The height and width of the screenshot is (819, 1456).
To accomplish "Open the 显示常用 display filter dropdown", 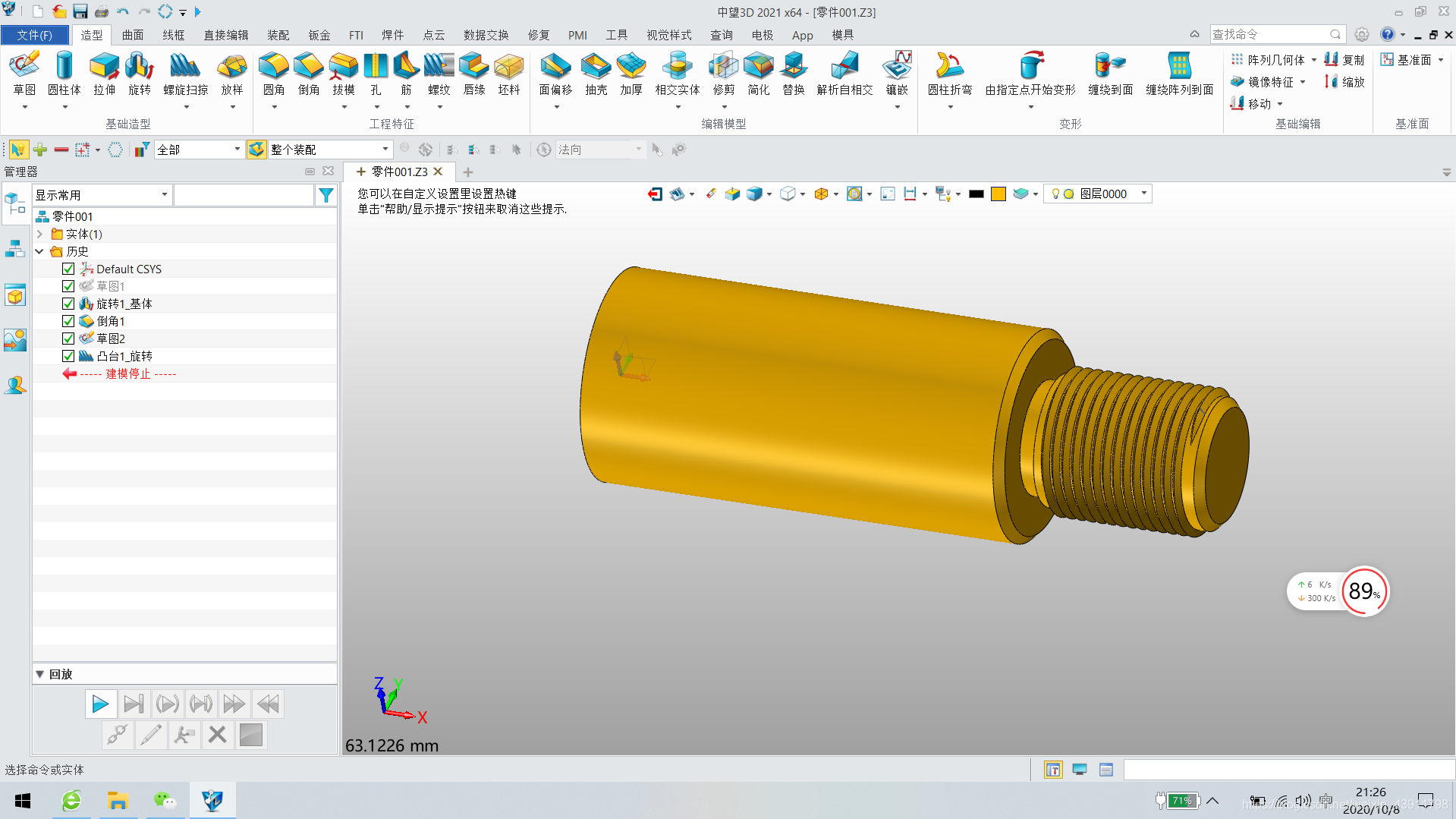I will click(102, 195).
